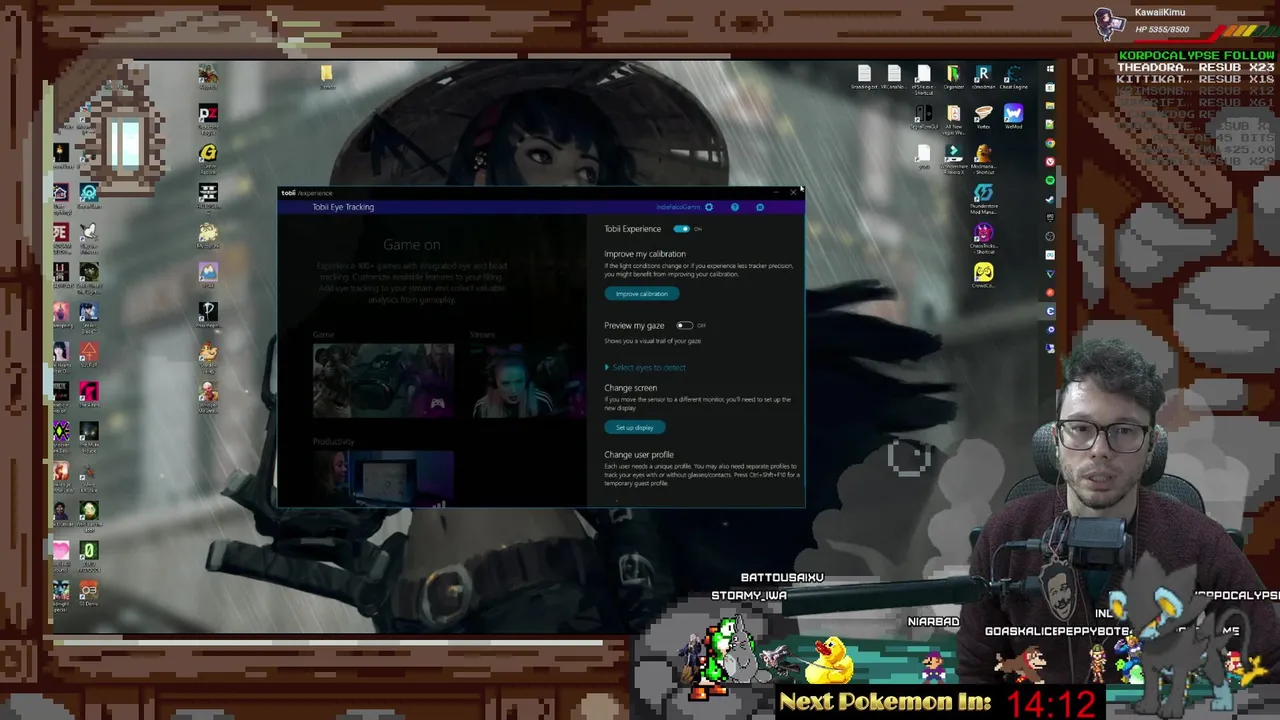Select the Organizer desktop icon
Image resolution: width=1280 pixels, height=720 pixels.
[x=953, y=78]
